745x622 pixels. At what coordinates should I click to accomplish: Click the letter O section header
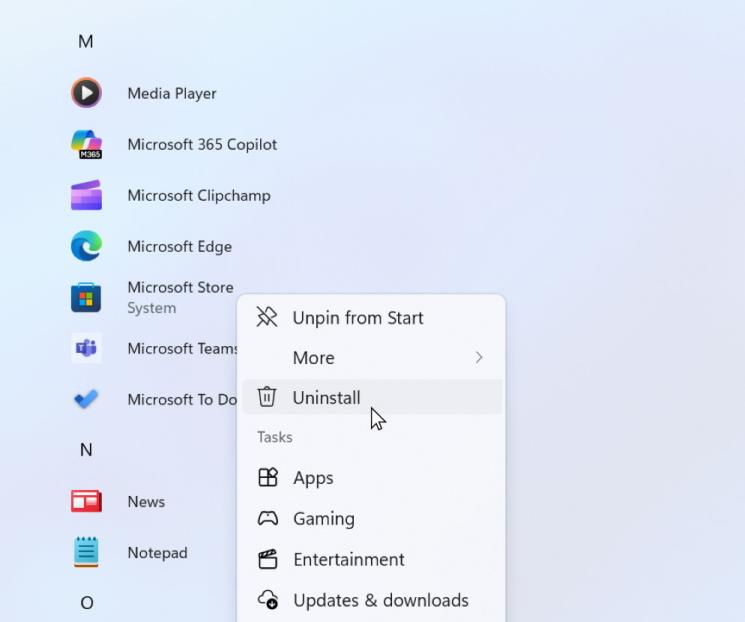[x=86, y=603]
